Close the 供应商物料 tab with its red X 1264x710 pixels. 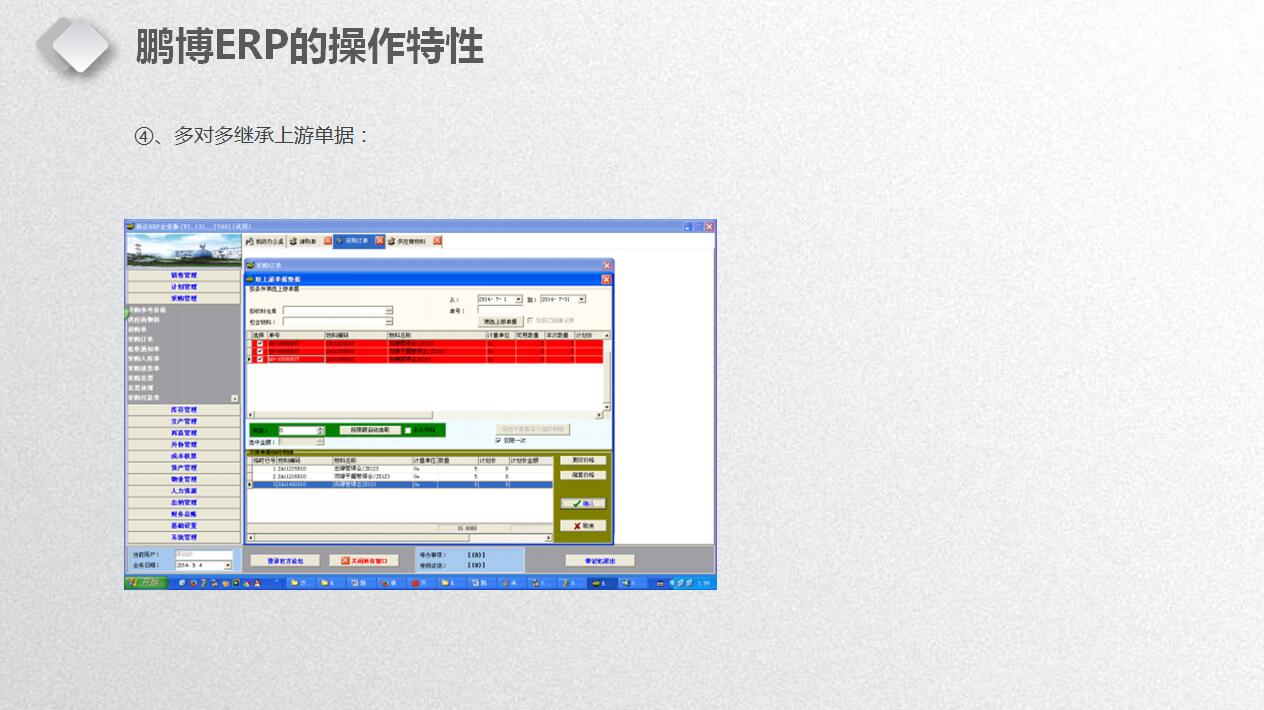pos(437,241)
